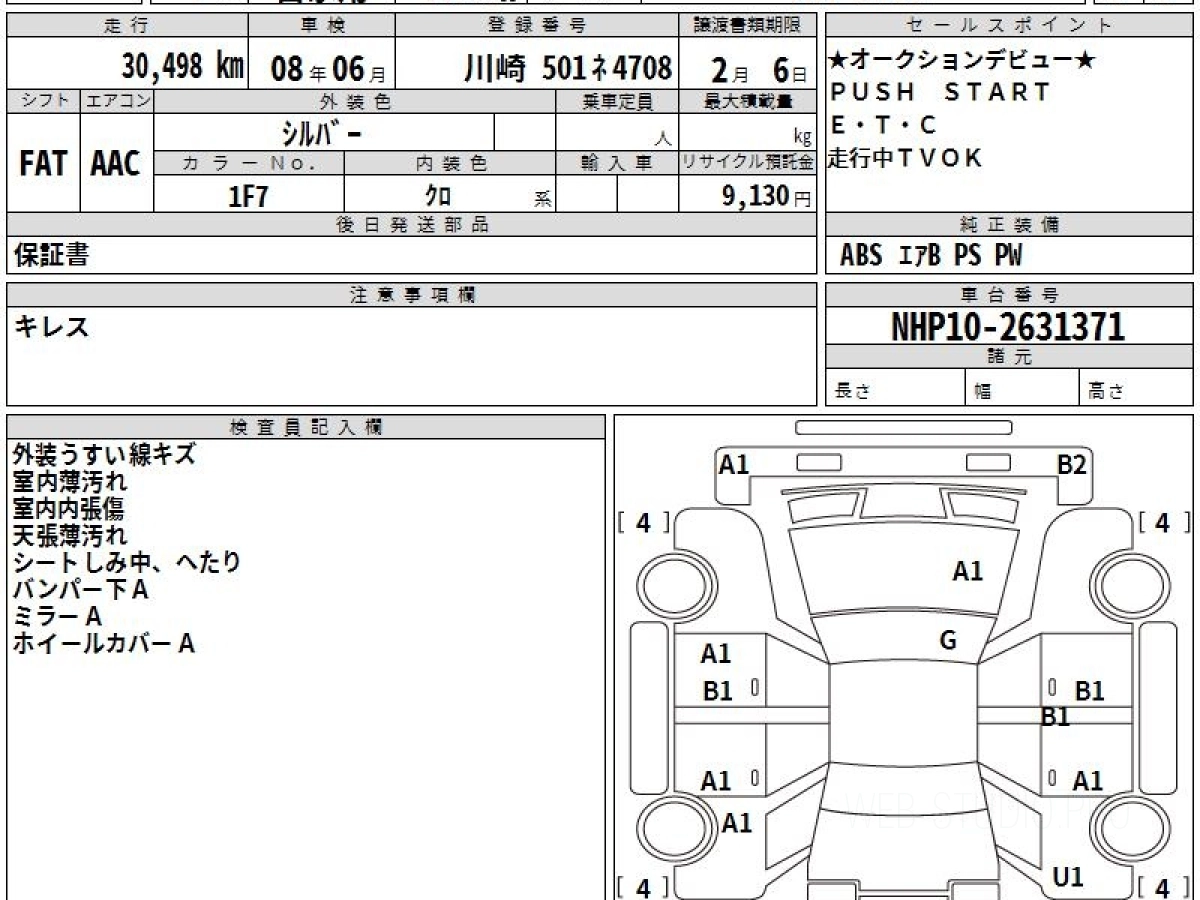Select the G mark on the windshield

click(948, 641)
